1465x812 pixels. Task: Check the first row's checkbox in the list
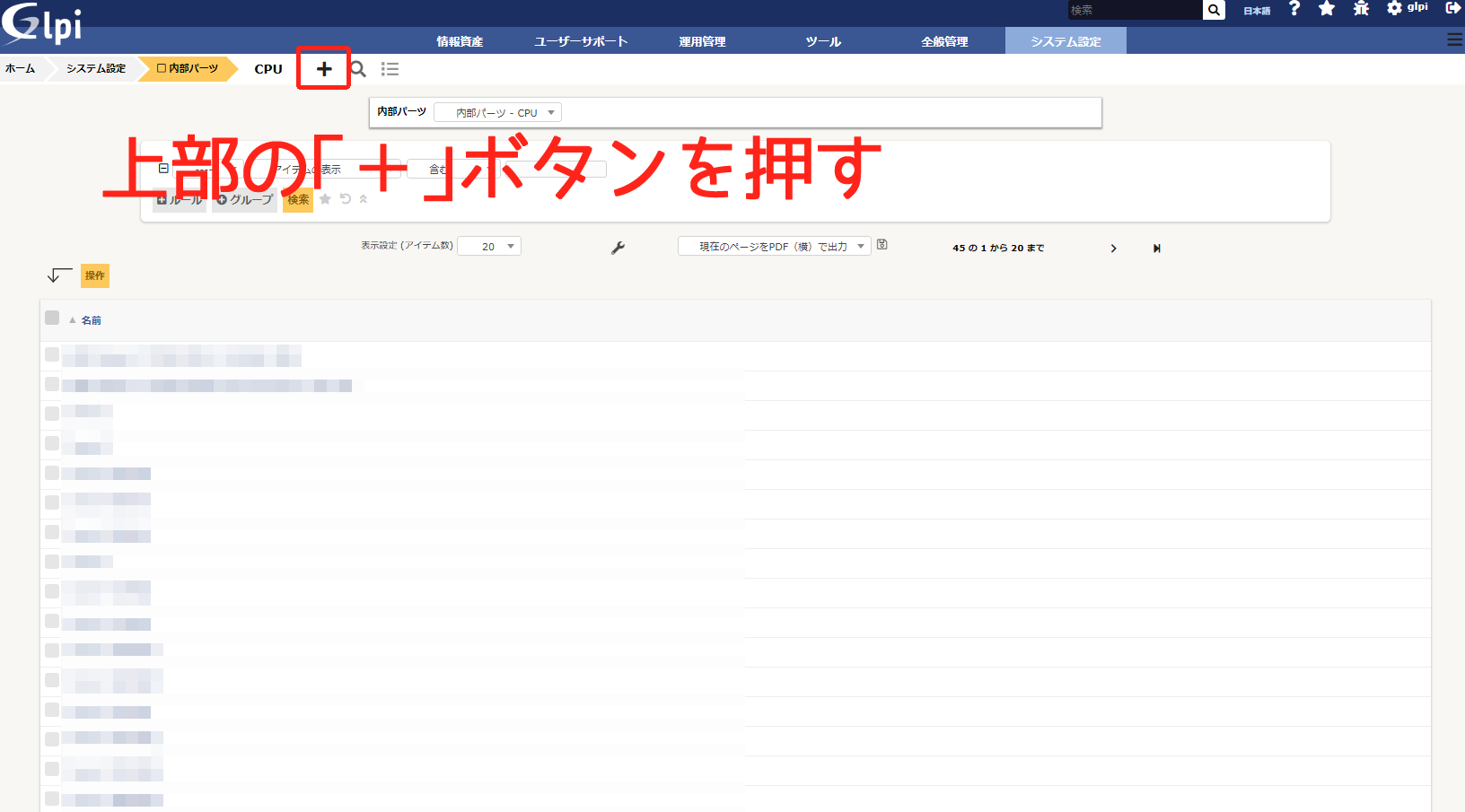click(x=52, y=354)
